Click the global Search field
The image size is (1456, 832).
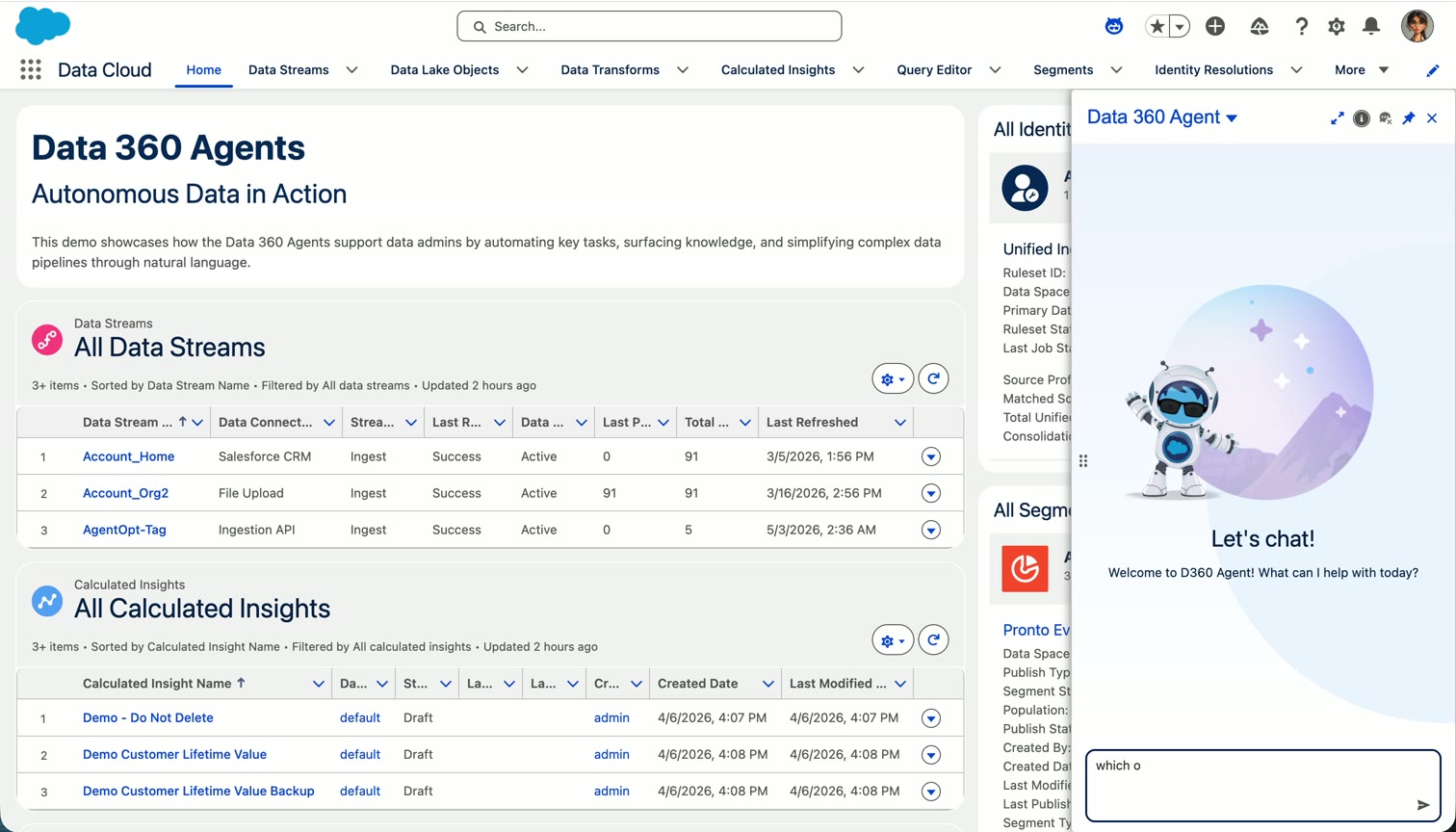(x=649, y=26)
